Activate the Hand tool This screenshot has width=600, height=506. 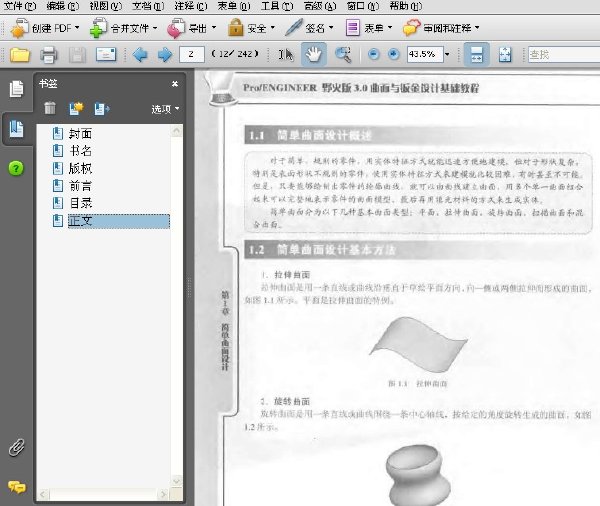[x=313, y=54]
